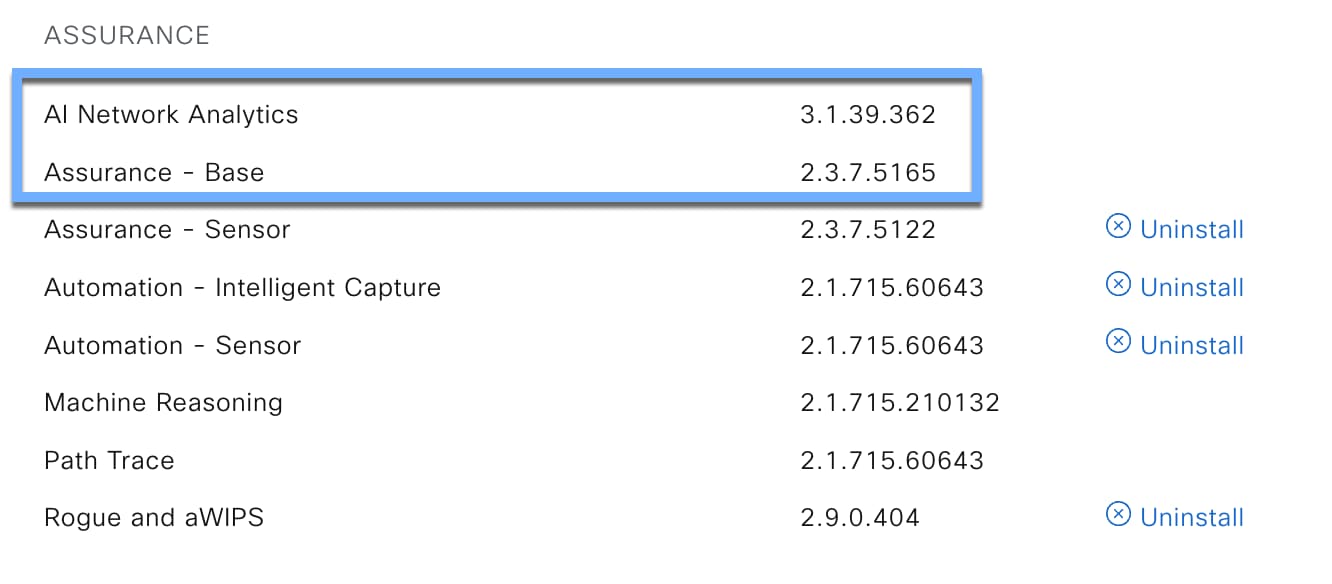Click the uninstall X icon for Automation - Sensor
The width and height of the screenshot is (1332, 584).
tap(1118, 343)
